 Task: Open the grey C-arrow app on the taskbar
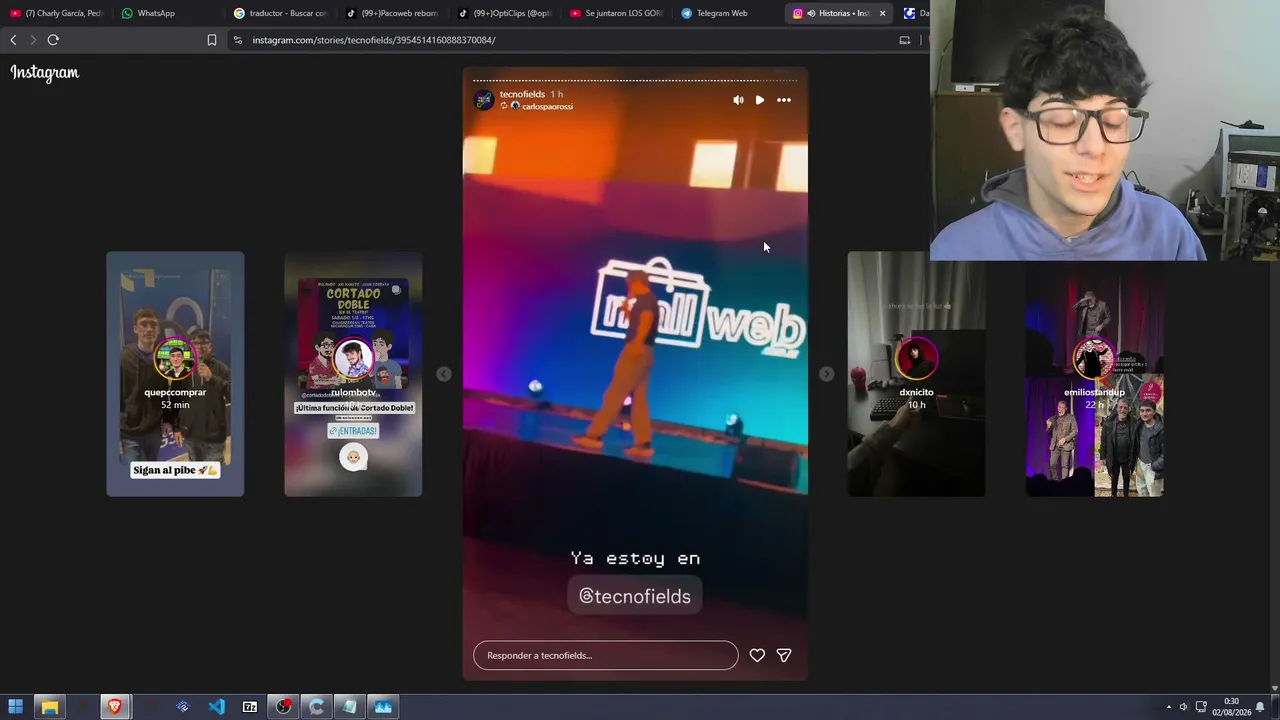(x=317, y=707)
